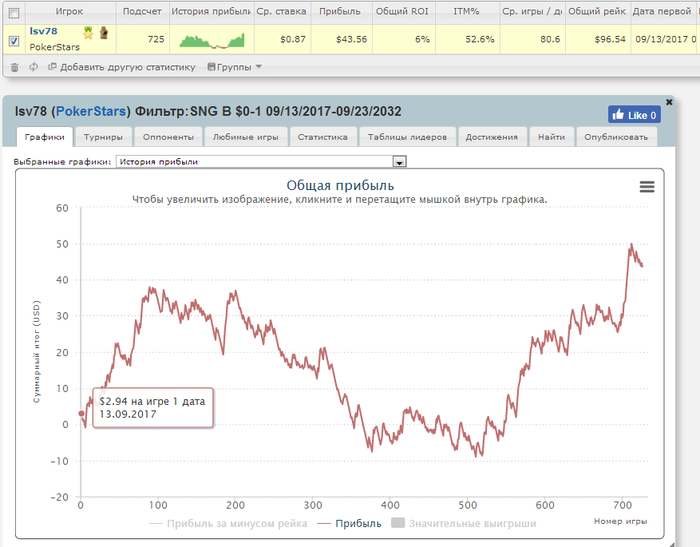The width and height of the screenshot is (700, 547).
Task: Click the chart title Общая прибыль
Action: point(340,185)
